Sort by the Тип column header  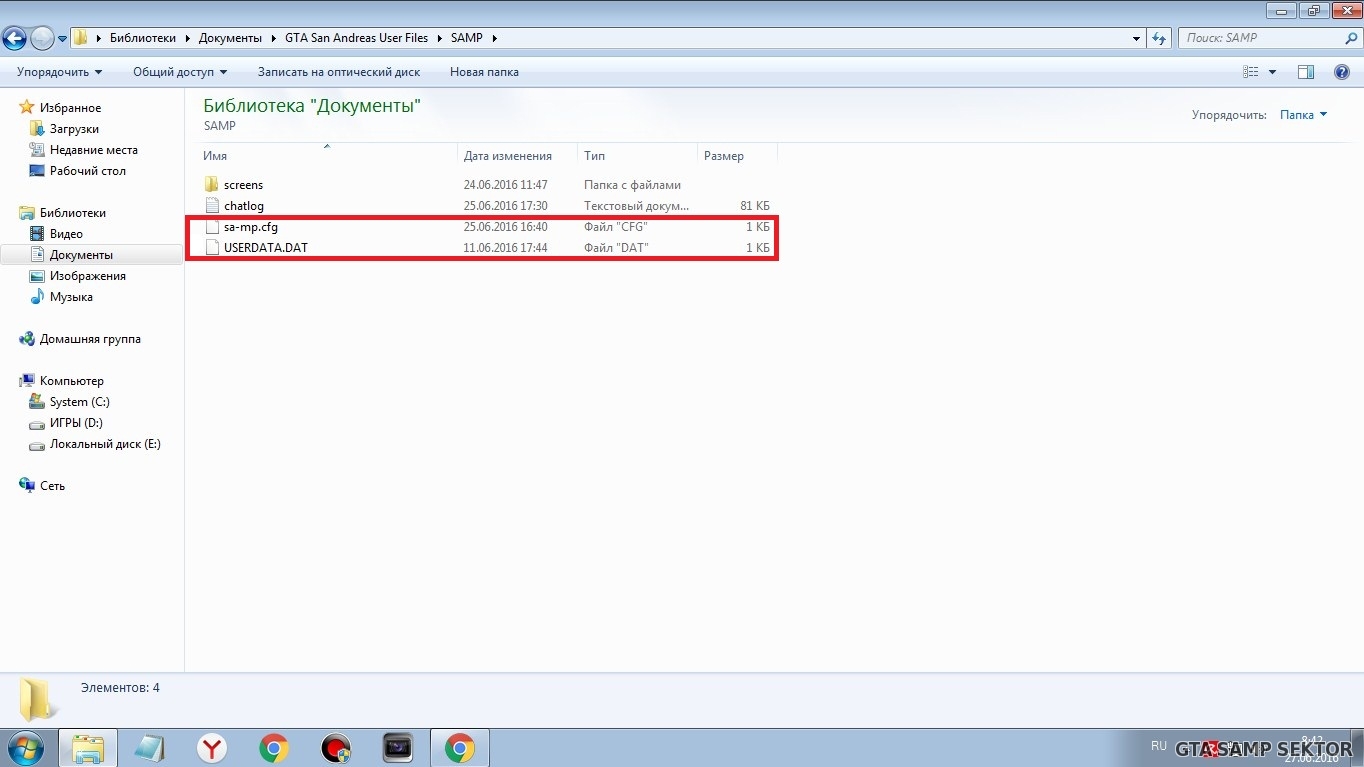pos(637,156)
